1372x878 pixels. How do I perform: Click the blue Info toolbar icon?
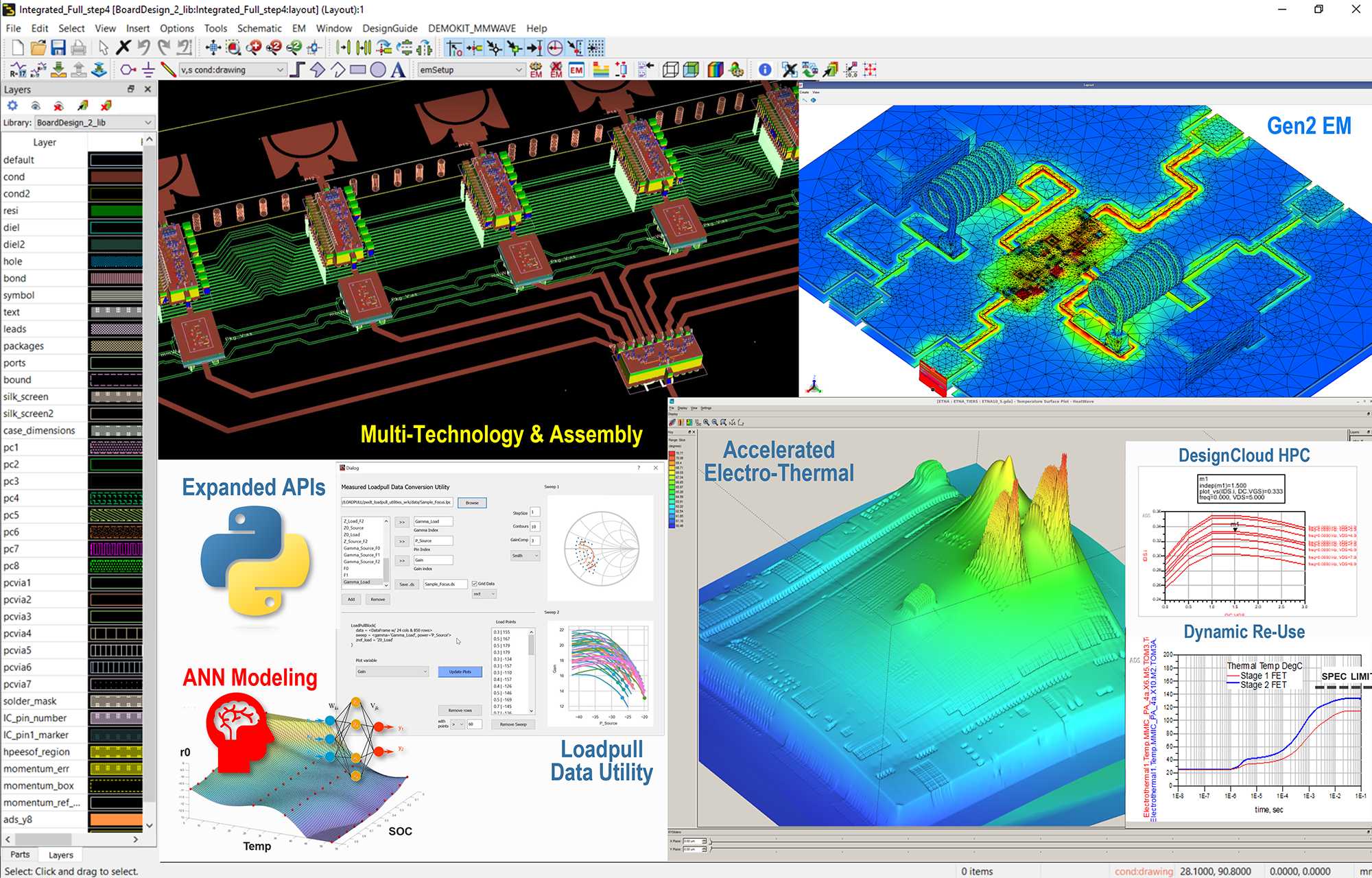(x=764, y=69)
